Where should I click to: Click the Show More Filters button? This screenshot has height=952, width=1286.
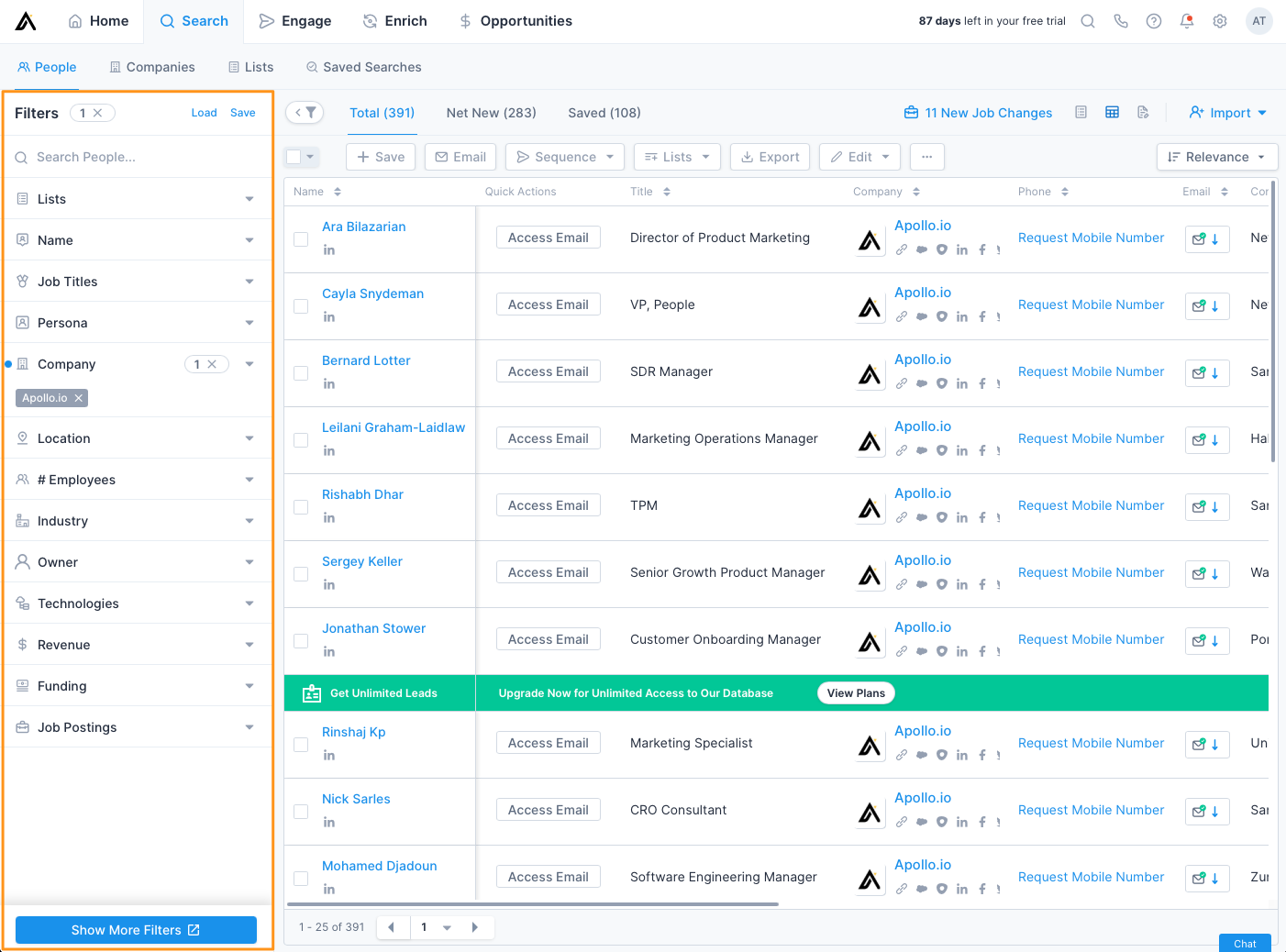(136, 930)
